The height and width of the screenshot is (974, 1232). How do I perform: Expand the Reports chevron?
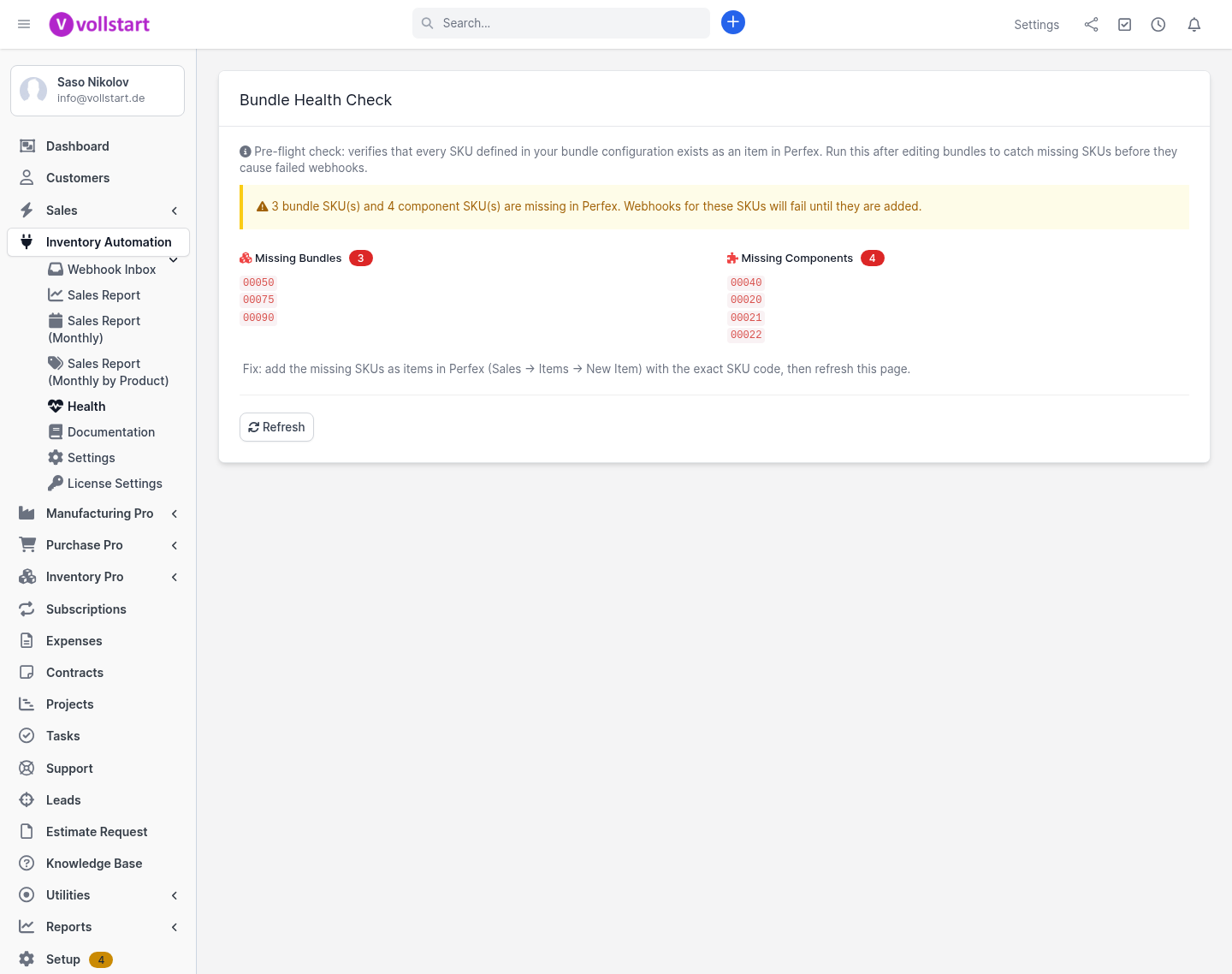point(175,927)
